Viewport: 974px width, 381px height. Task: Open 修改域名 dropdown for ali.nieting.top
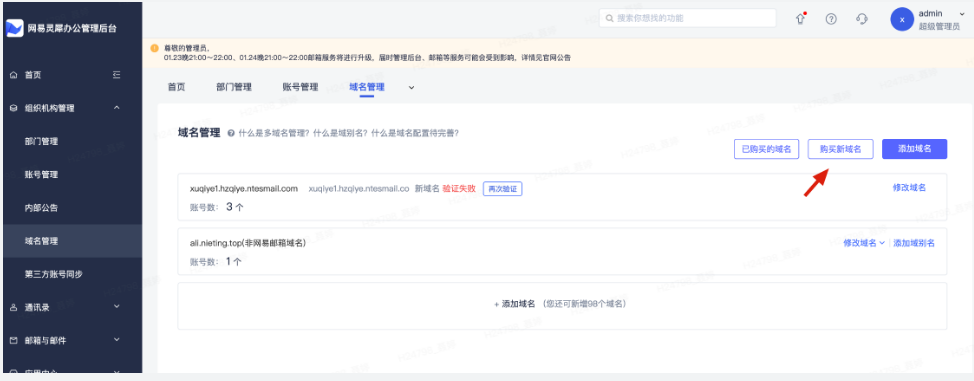[x=863, y=243]
